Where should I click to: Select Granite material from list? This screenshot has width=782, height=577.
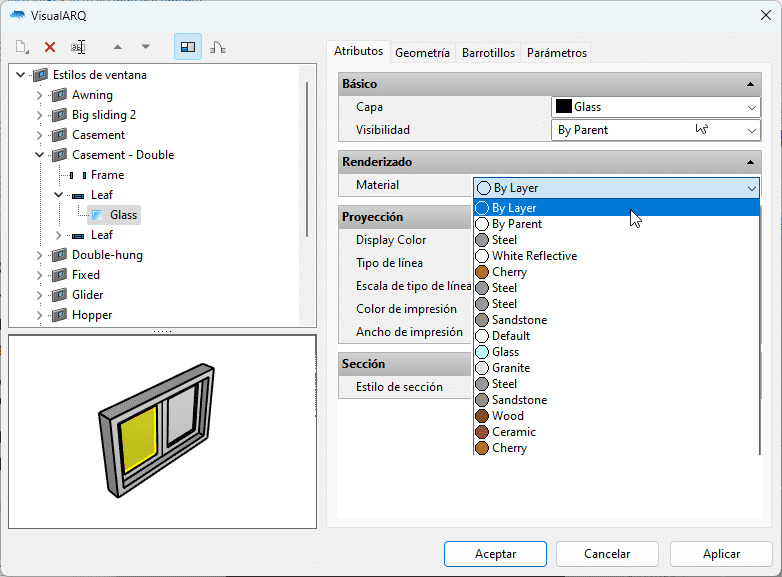tap(616, 368)
